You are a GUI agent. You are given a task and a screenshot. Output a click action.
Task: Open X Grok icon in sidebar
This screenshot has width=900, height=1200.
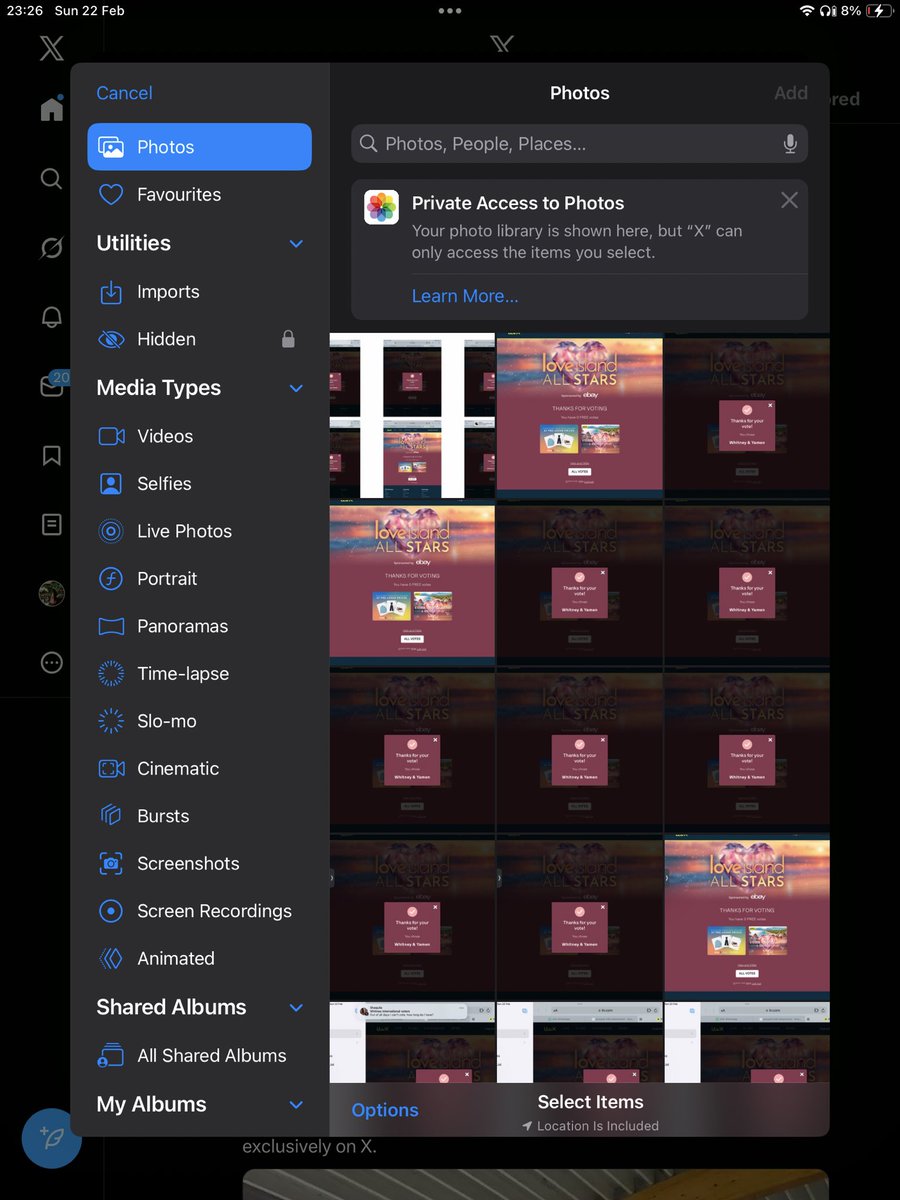point(52,248)
